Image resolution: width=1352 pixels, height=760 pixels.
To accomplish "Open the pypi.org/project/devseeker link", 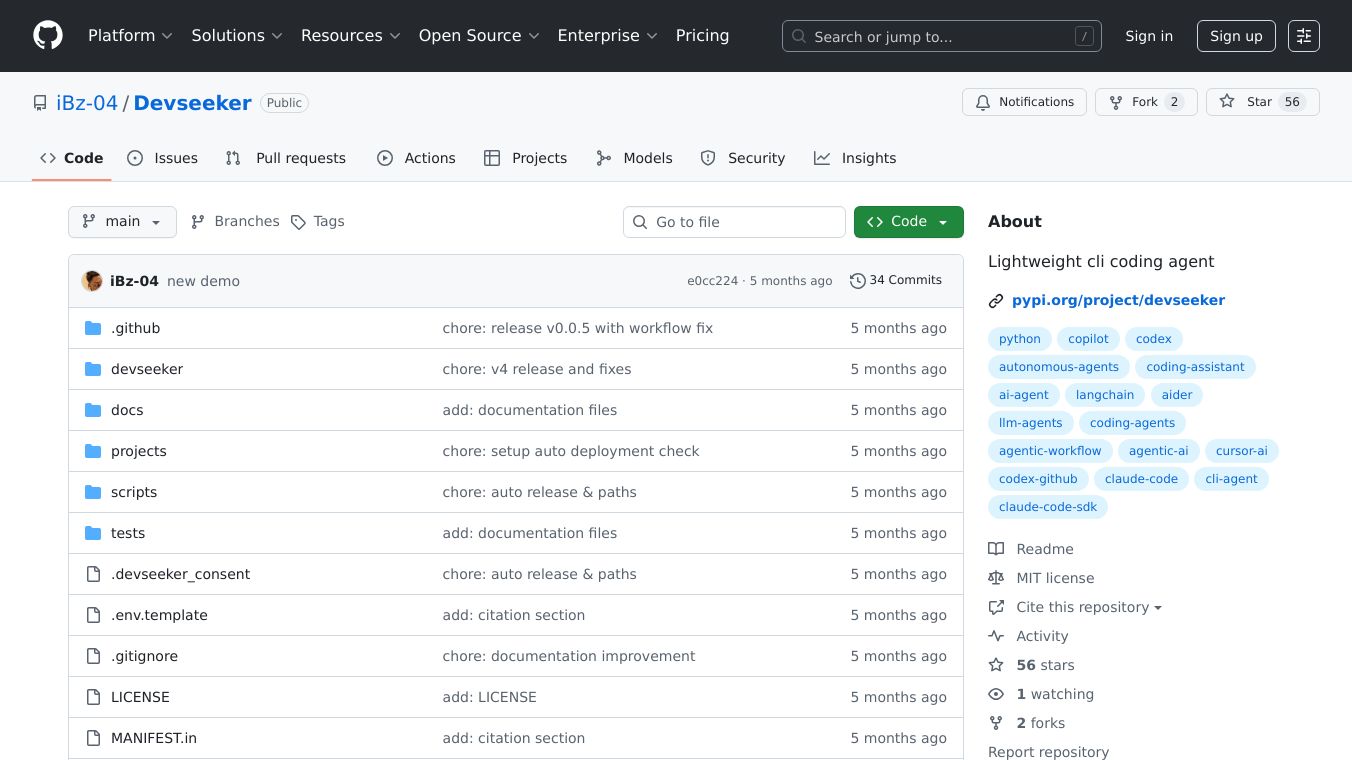I will tap(1117, 300).
